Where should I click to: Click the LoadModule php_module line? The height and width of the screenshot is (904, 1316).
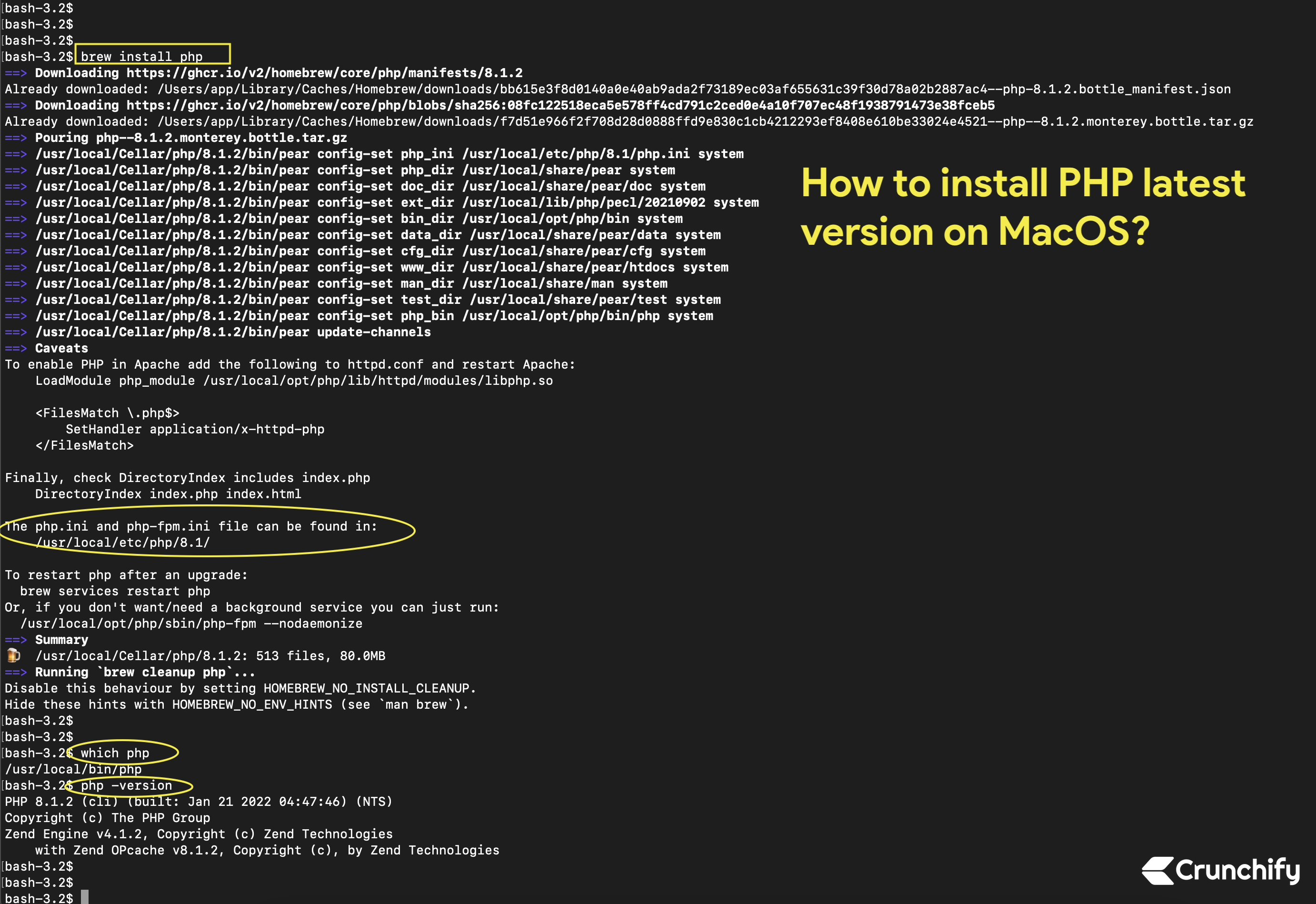(x=294, y=381)
